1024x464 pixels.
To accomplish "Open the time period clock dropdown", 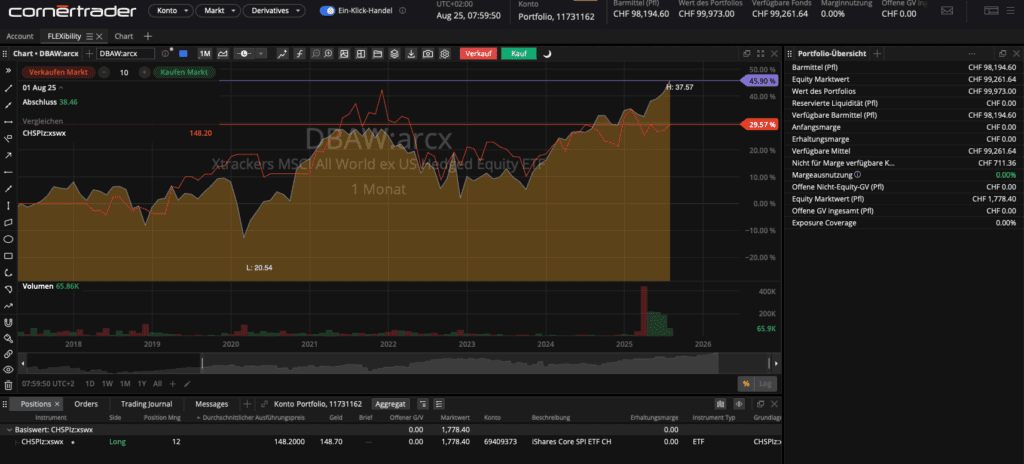I will 251,54.
